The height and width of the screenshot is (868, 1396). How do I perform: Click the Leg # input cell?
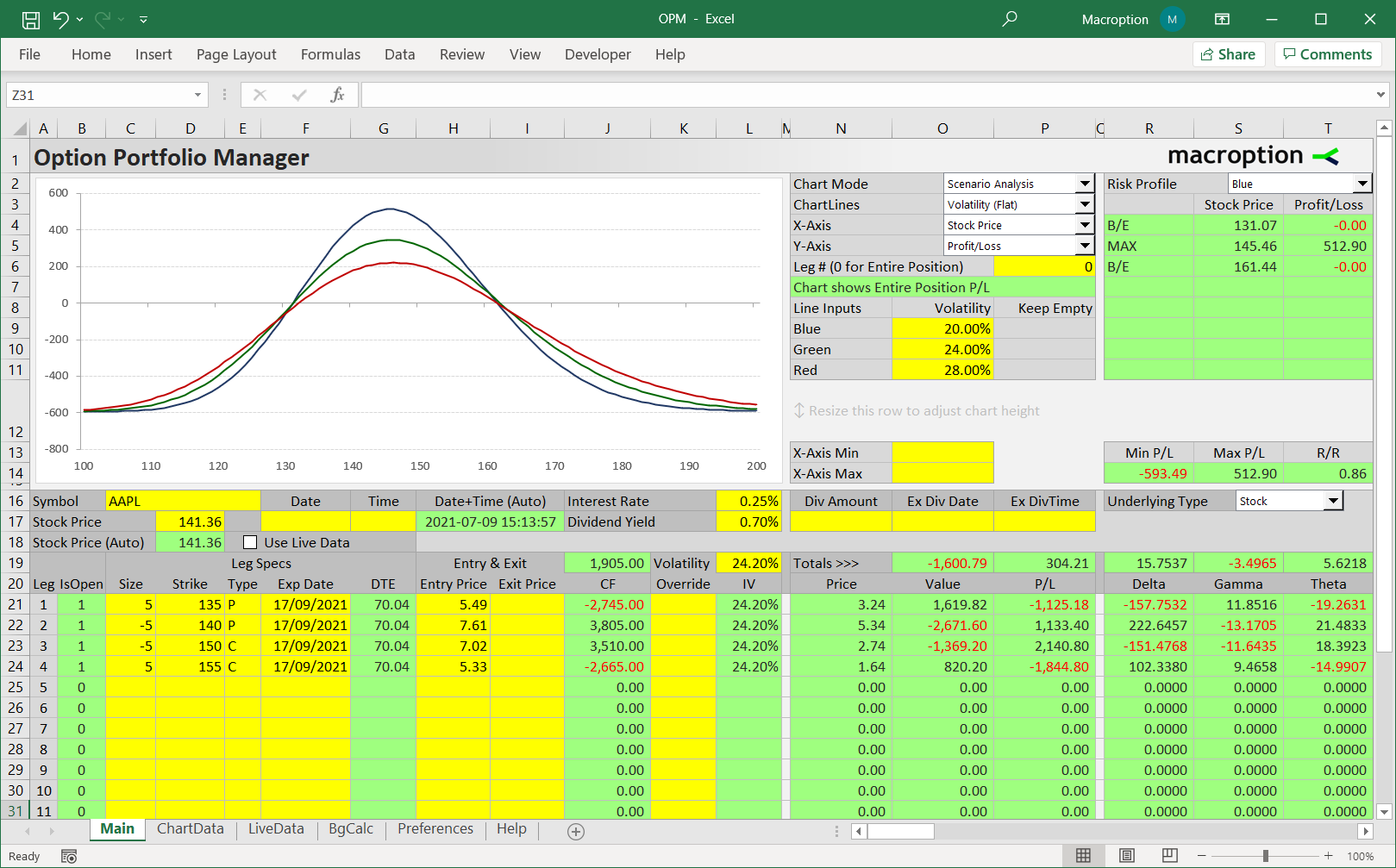[x=1044, y=266]
